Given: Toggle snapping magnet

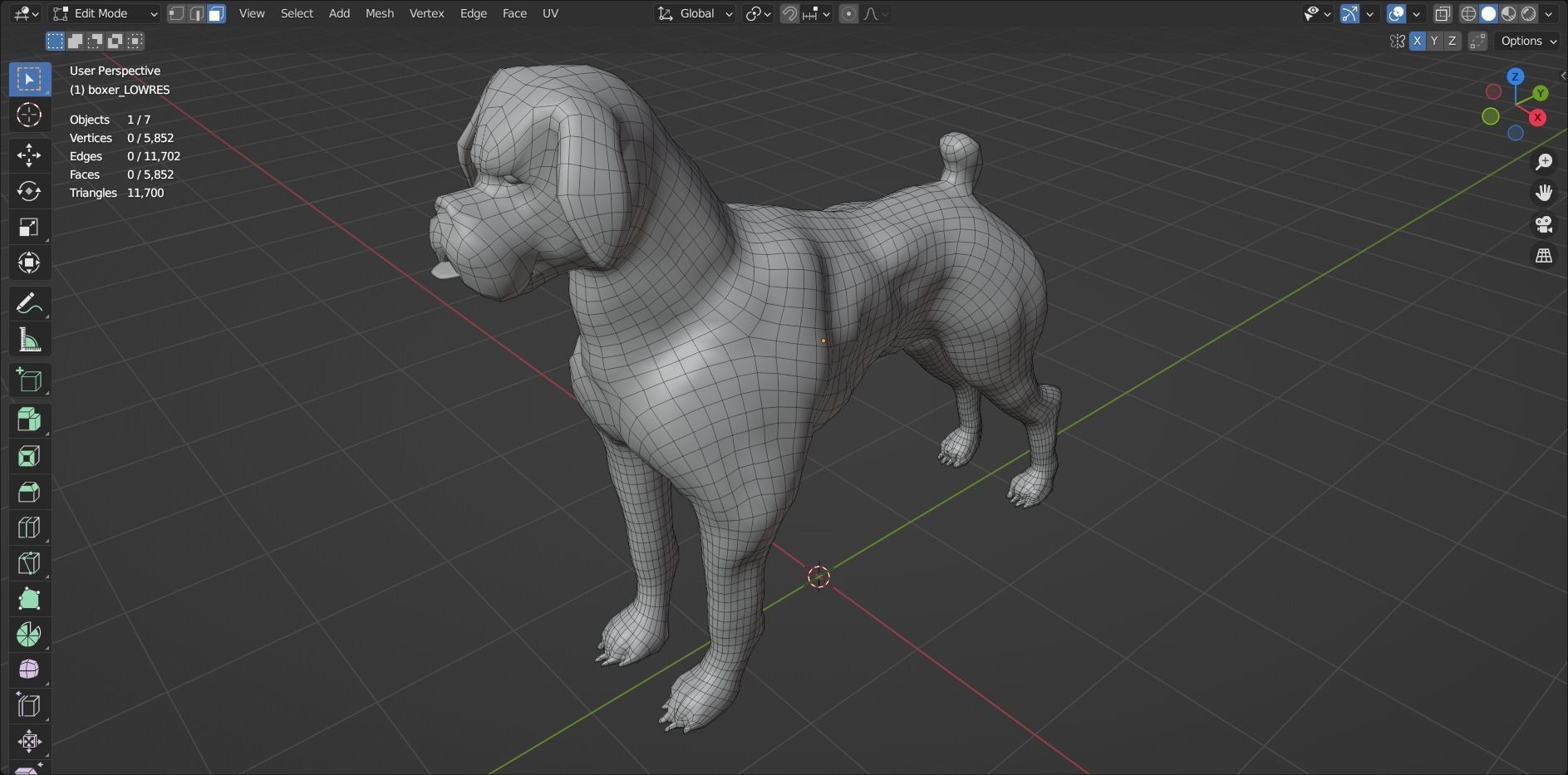Looking at the screenshot, I should coord(789,13).
